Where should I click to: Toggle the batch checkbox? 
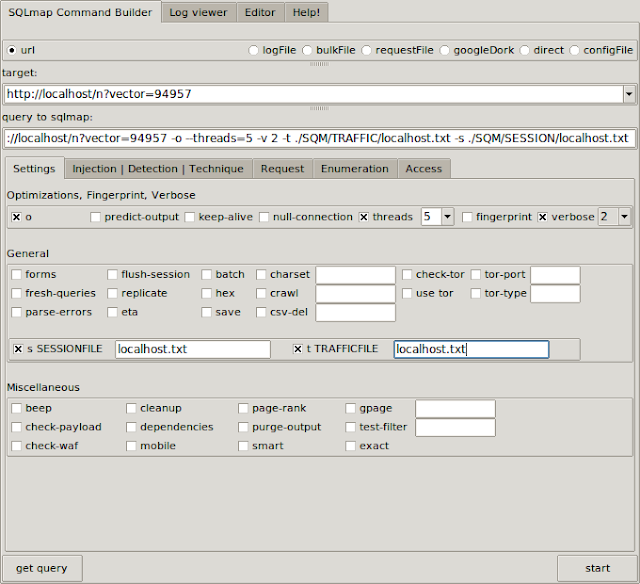pyautogui.click(x=207, y=275)
